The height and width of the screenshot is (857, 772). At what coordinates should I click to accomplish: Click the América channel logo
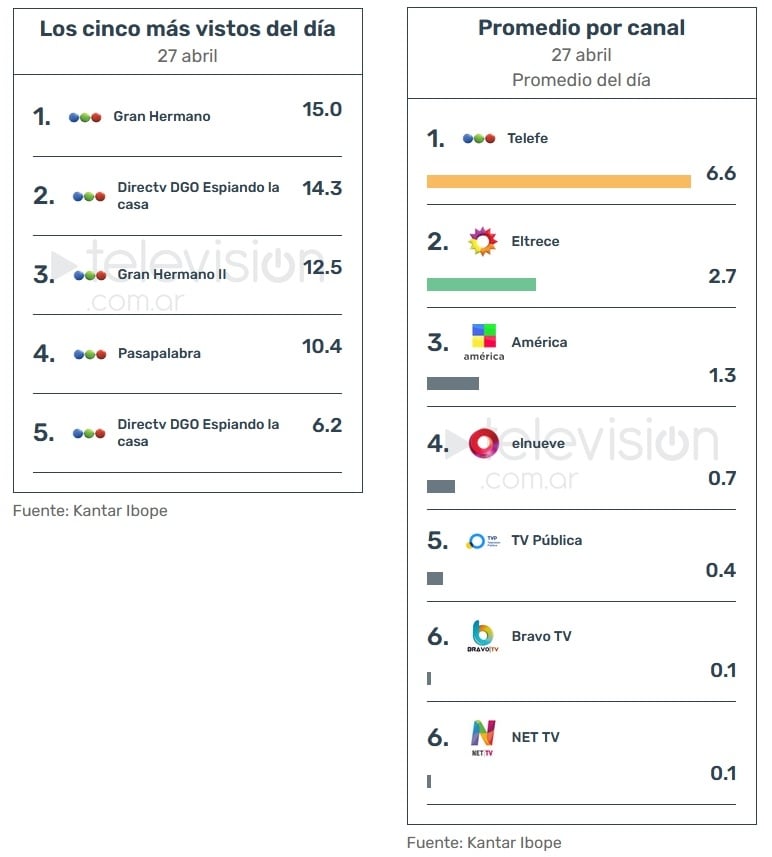tap(484, 342)
